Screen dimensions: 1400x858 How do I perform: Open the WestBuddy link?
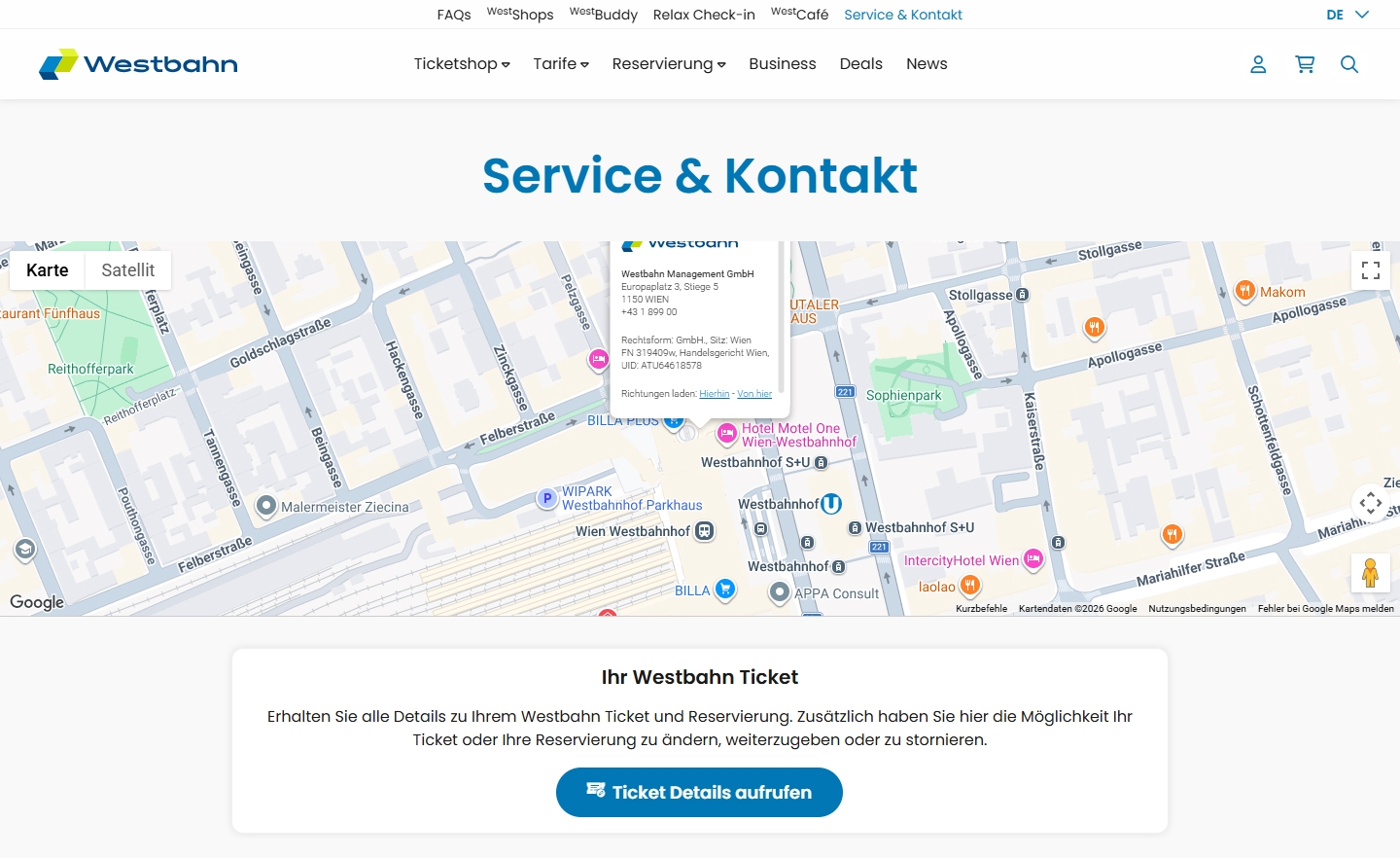tap(604, 15)
